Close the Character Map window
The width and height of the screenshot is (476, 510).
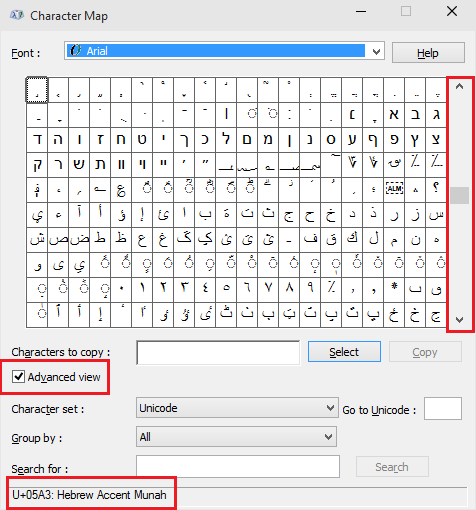(452, 11)
